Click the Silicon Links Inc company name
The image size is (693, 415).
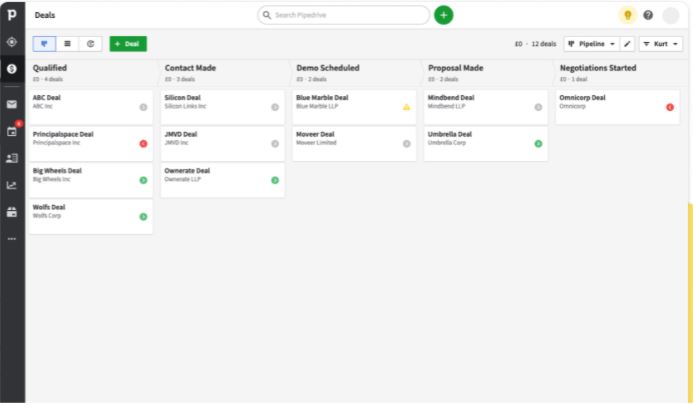pyautogui.click(x=185, y=107)
